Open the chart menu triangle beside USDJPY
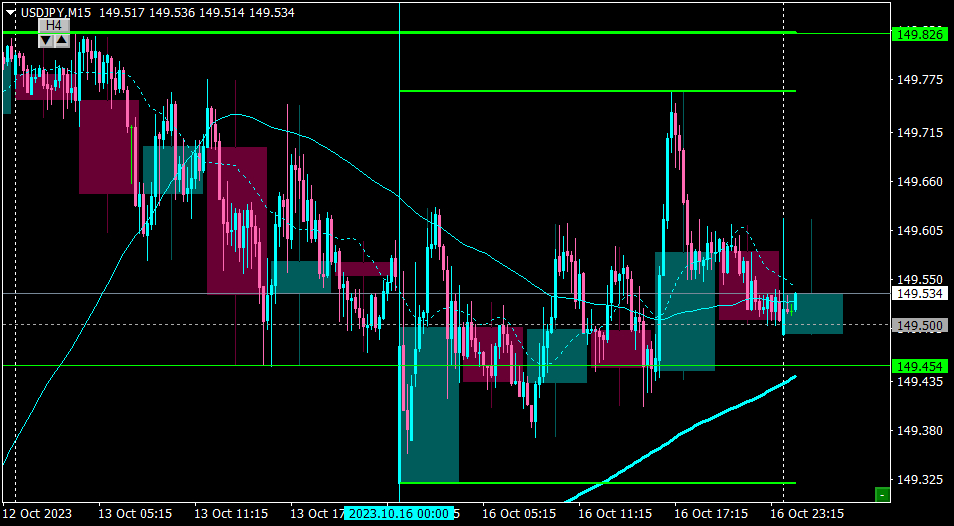Screen dimensions: 954x526 [11, 12]
